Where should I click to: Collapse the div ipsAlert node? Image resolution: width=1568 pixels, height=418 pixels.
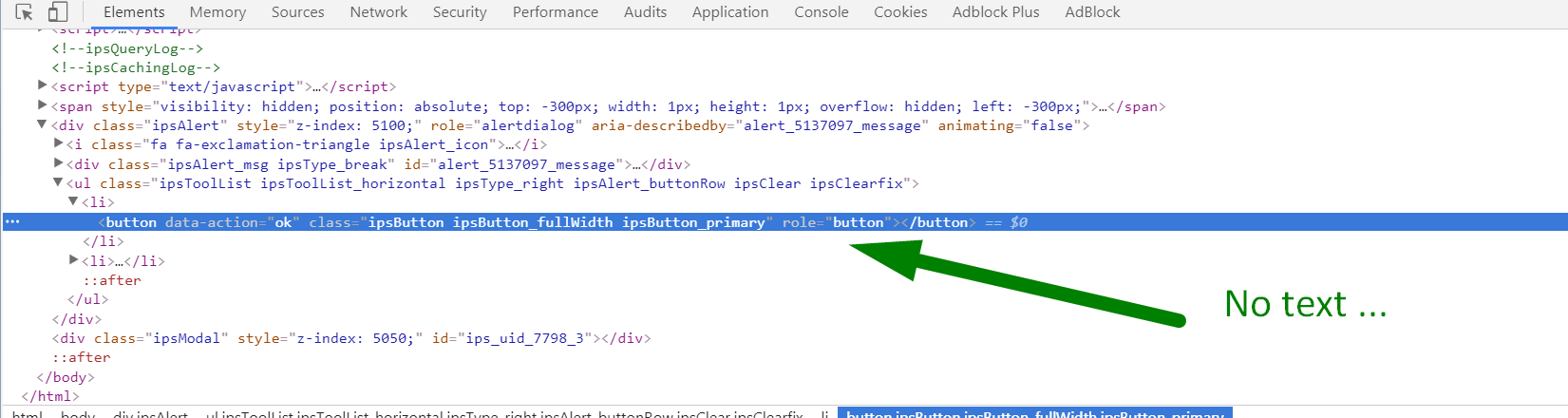coord(42,124)
